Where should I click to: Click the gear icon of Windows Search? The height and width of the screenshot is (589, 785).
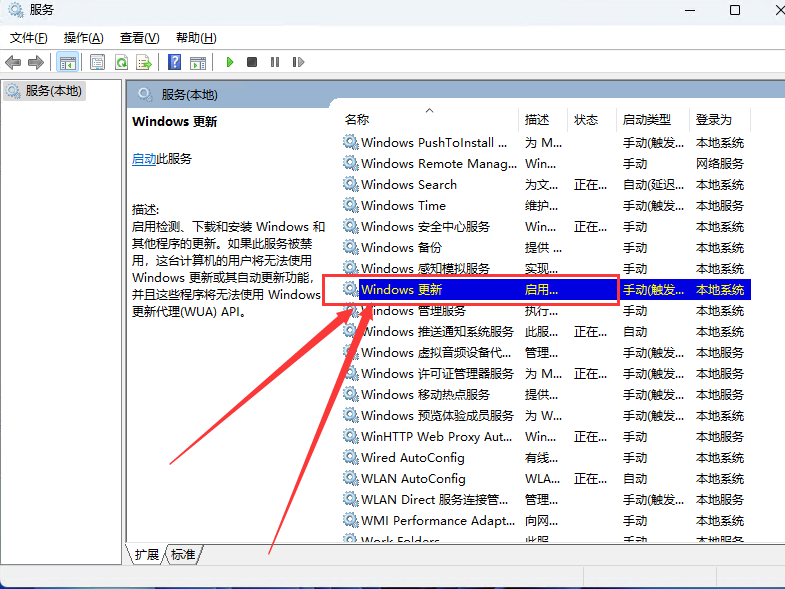[x=350, y=184]
